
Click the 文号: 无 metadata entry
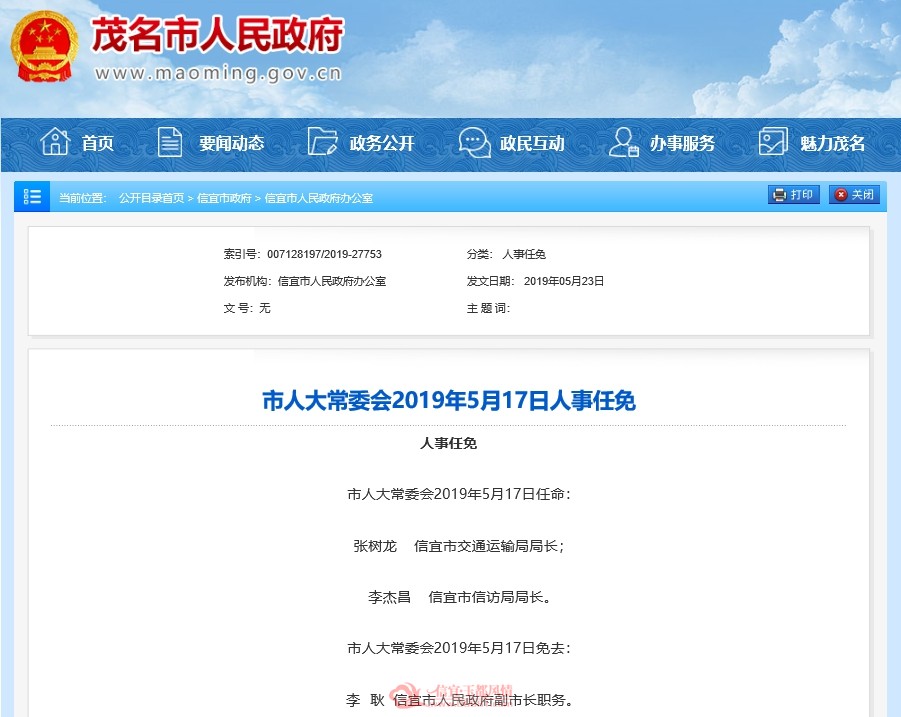(x=247, y=308)
